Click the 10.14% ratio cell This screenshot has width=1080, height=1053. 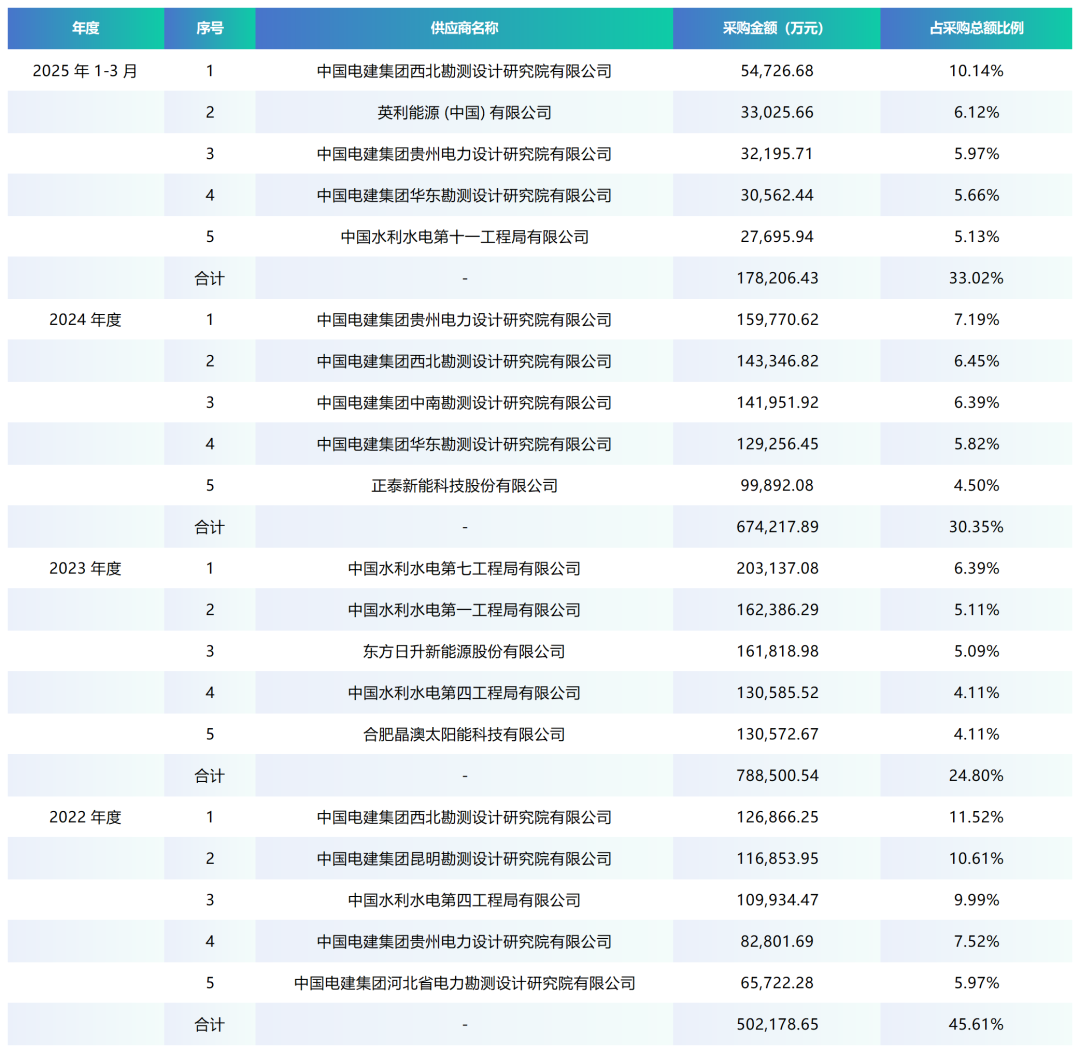coord(976,71)
